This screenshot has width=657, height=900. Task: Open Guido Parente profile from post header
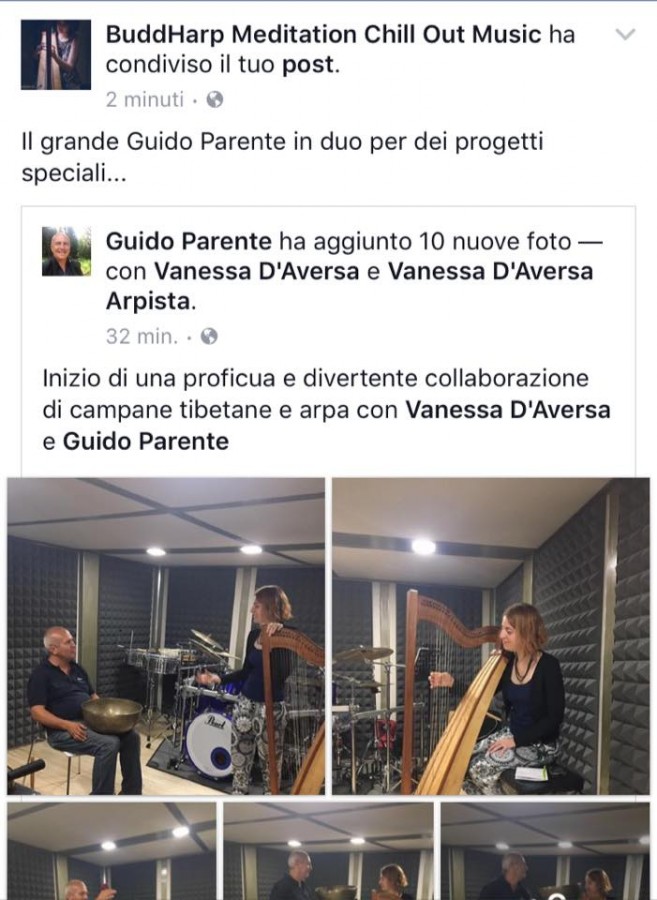coord(189,242)
